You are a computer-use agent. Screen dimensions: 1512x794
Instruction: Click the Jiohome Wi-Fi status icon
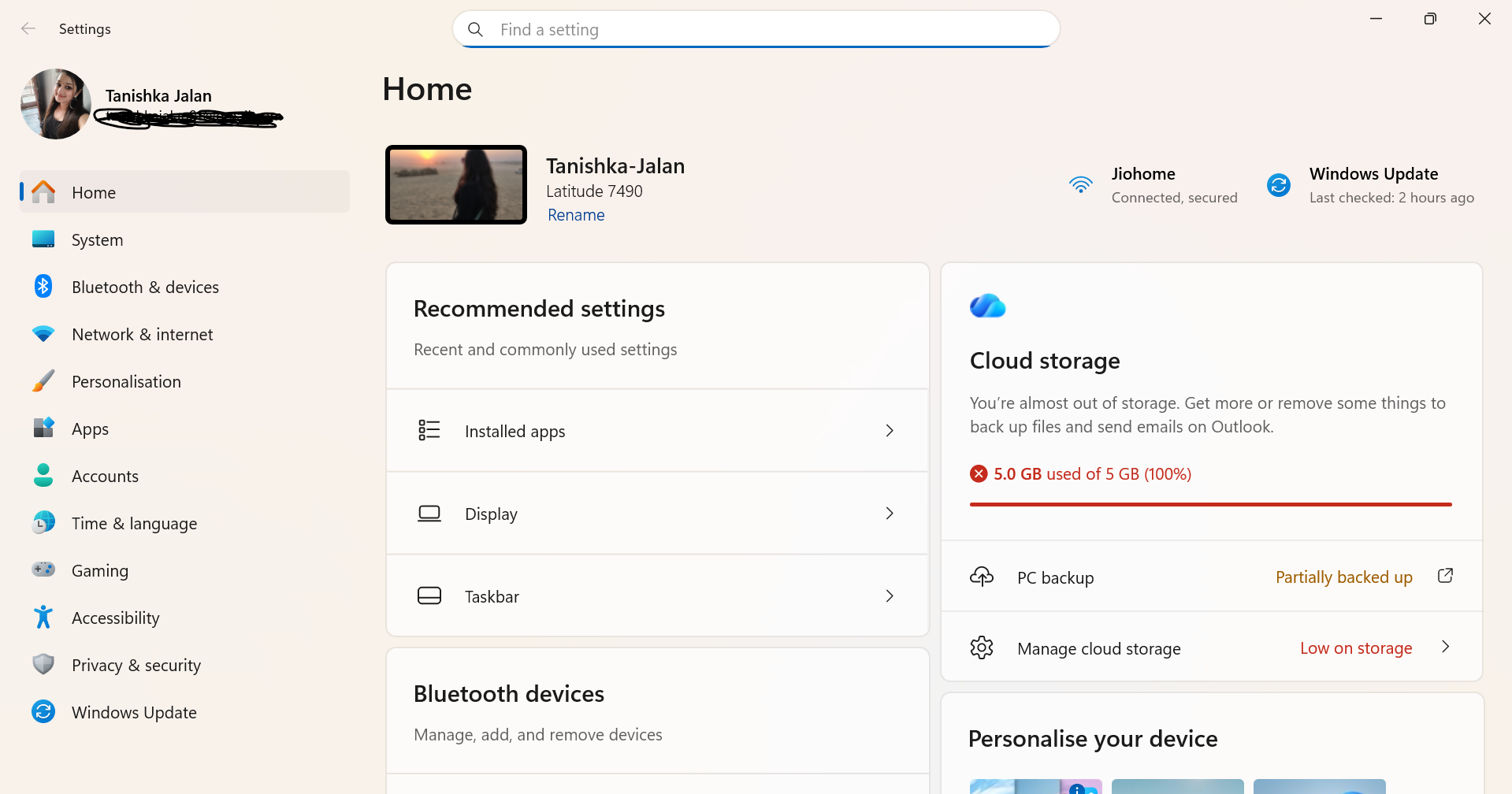click(x=1081, y=185)
